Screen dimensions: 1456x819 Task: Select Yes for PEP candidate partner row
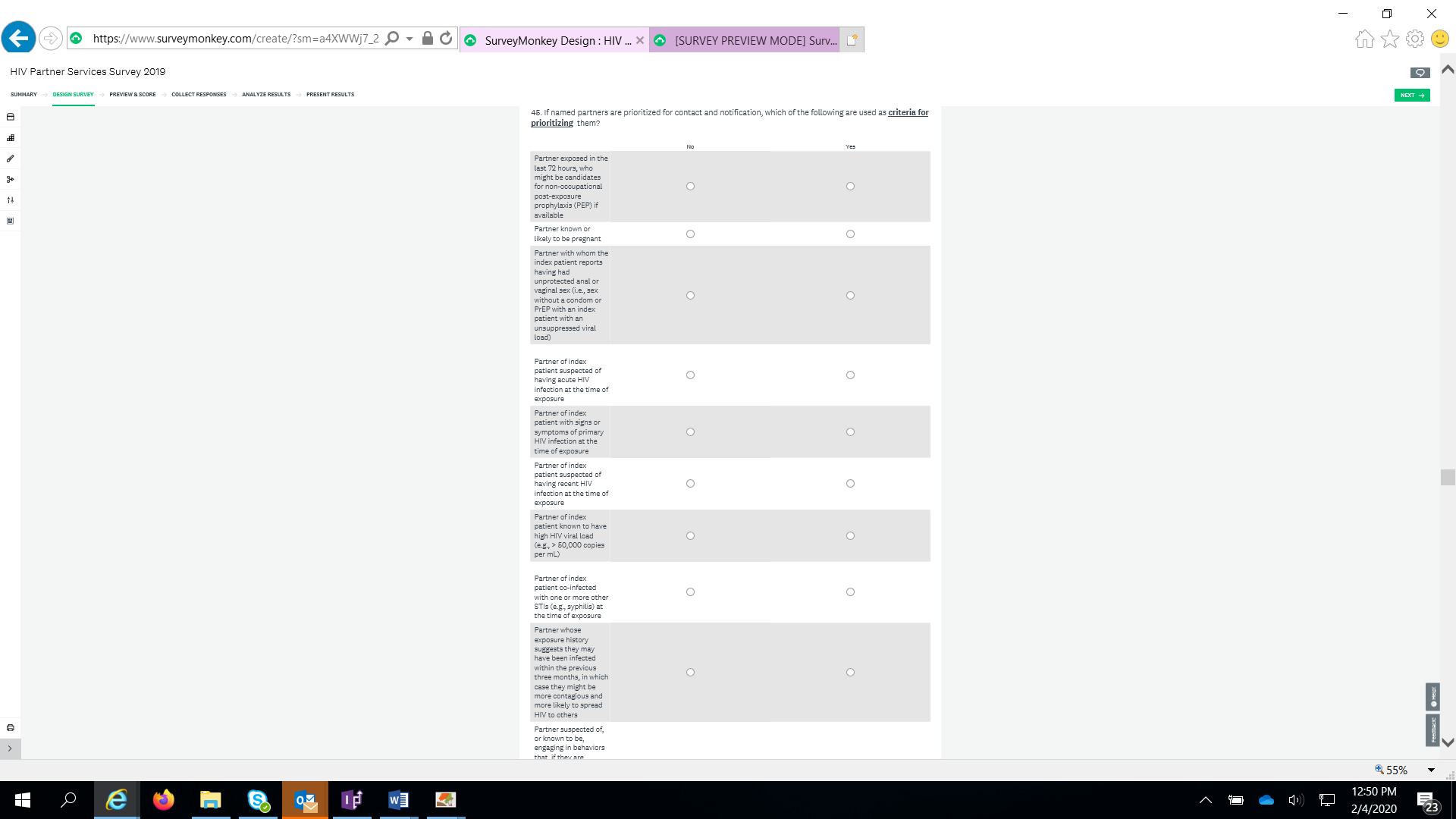pos(850,187)
